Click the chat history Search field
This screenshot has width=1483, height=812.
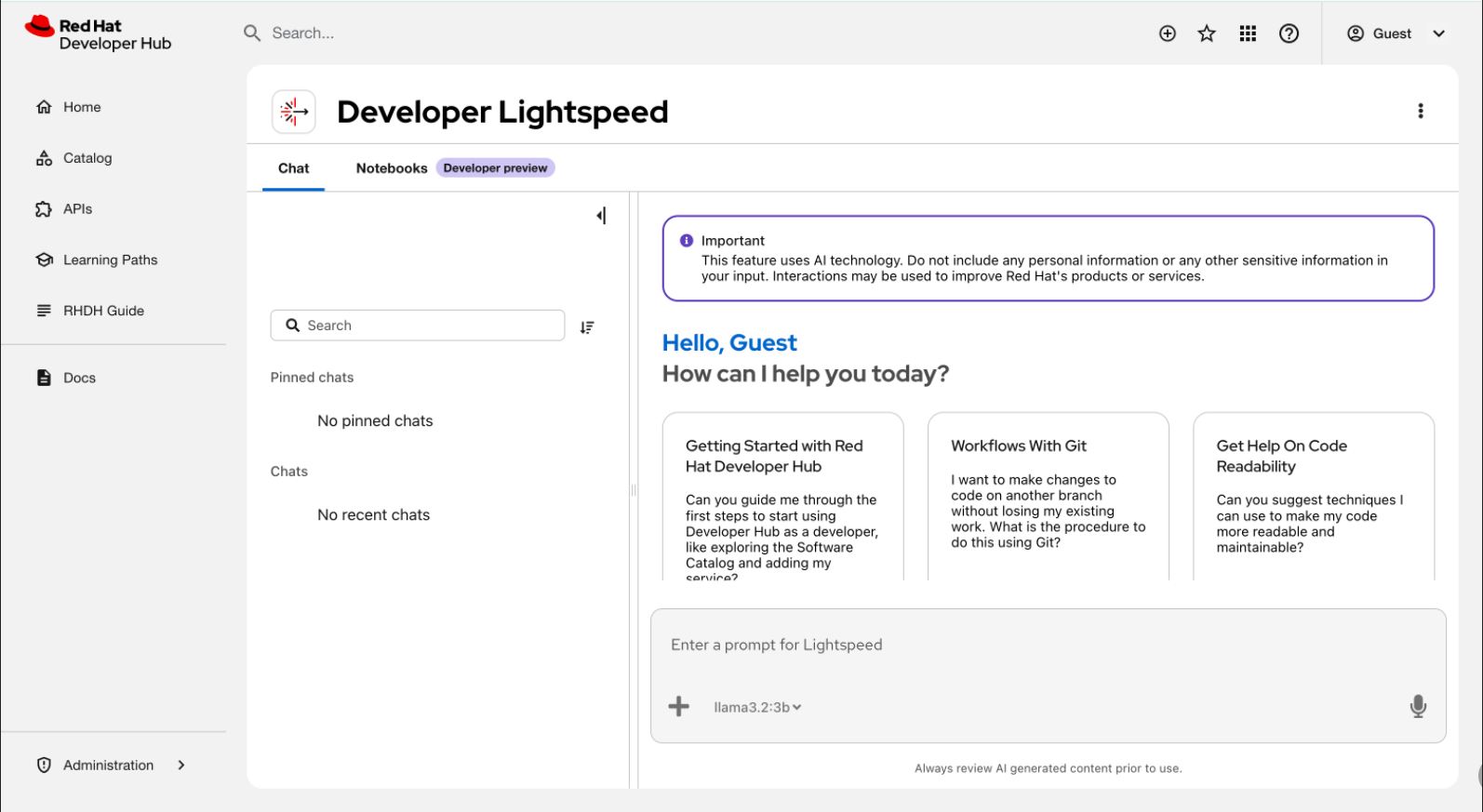click(418, 326)
